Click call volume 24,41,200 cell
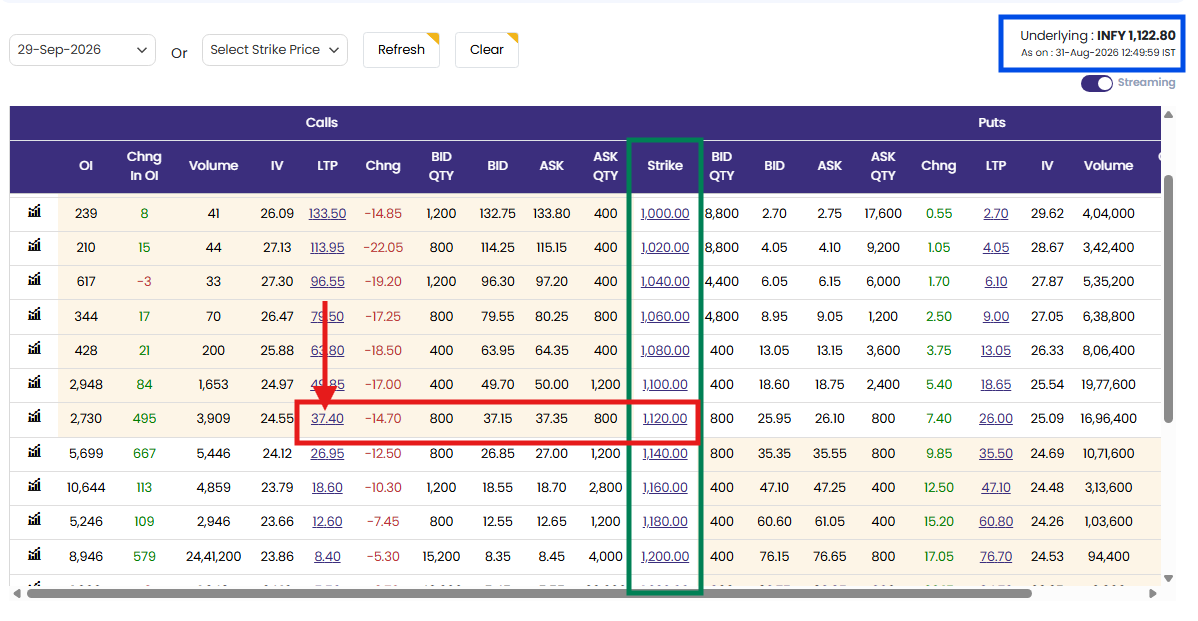Viewport: 1198px width, 621px height. 213,557
